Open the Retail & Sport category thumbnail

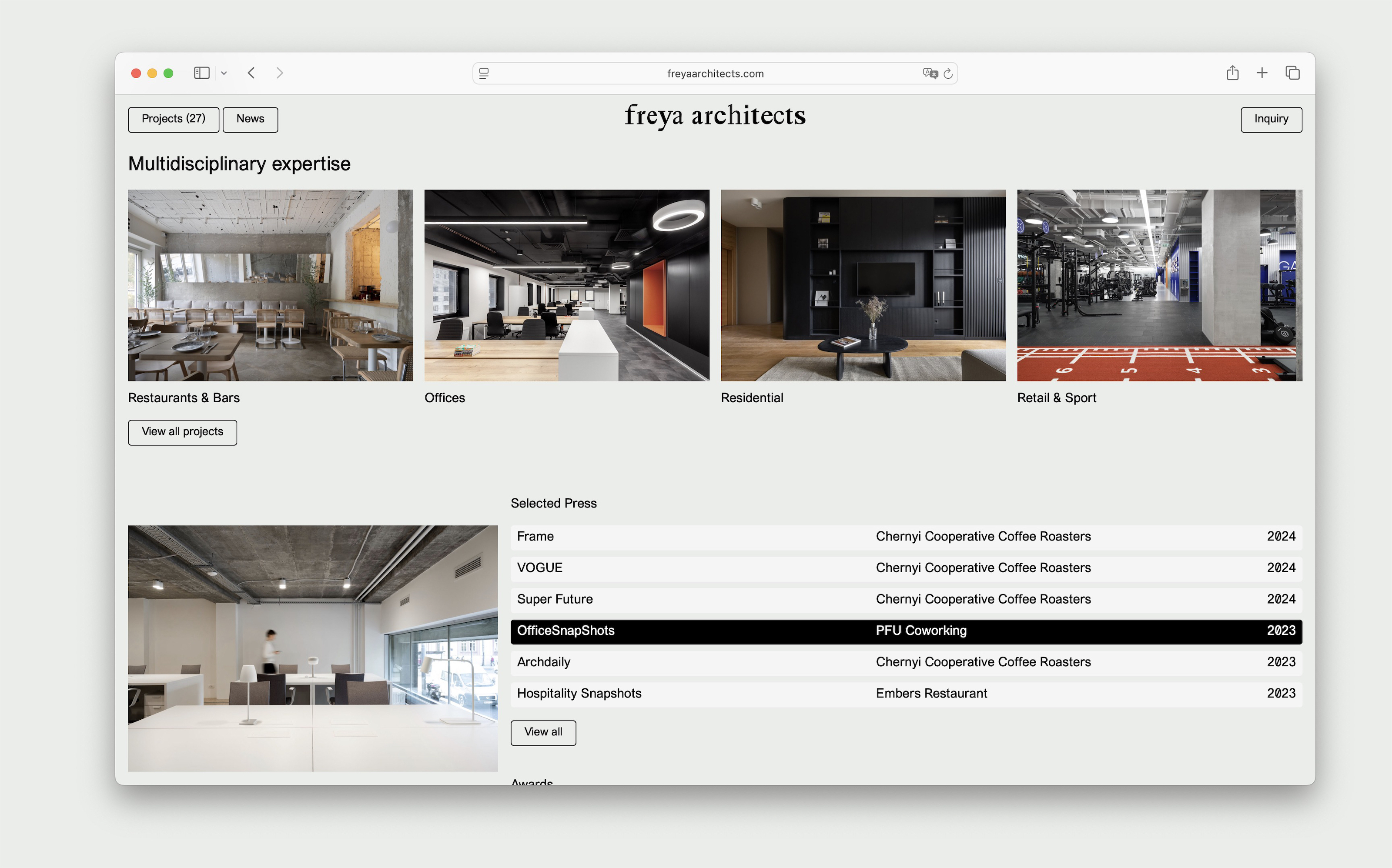tap(1159, 285)
